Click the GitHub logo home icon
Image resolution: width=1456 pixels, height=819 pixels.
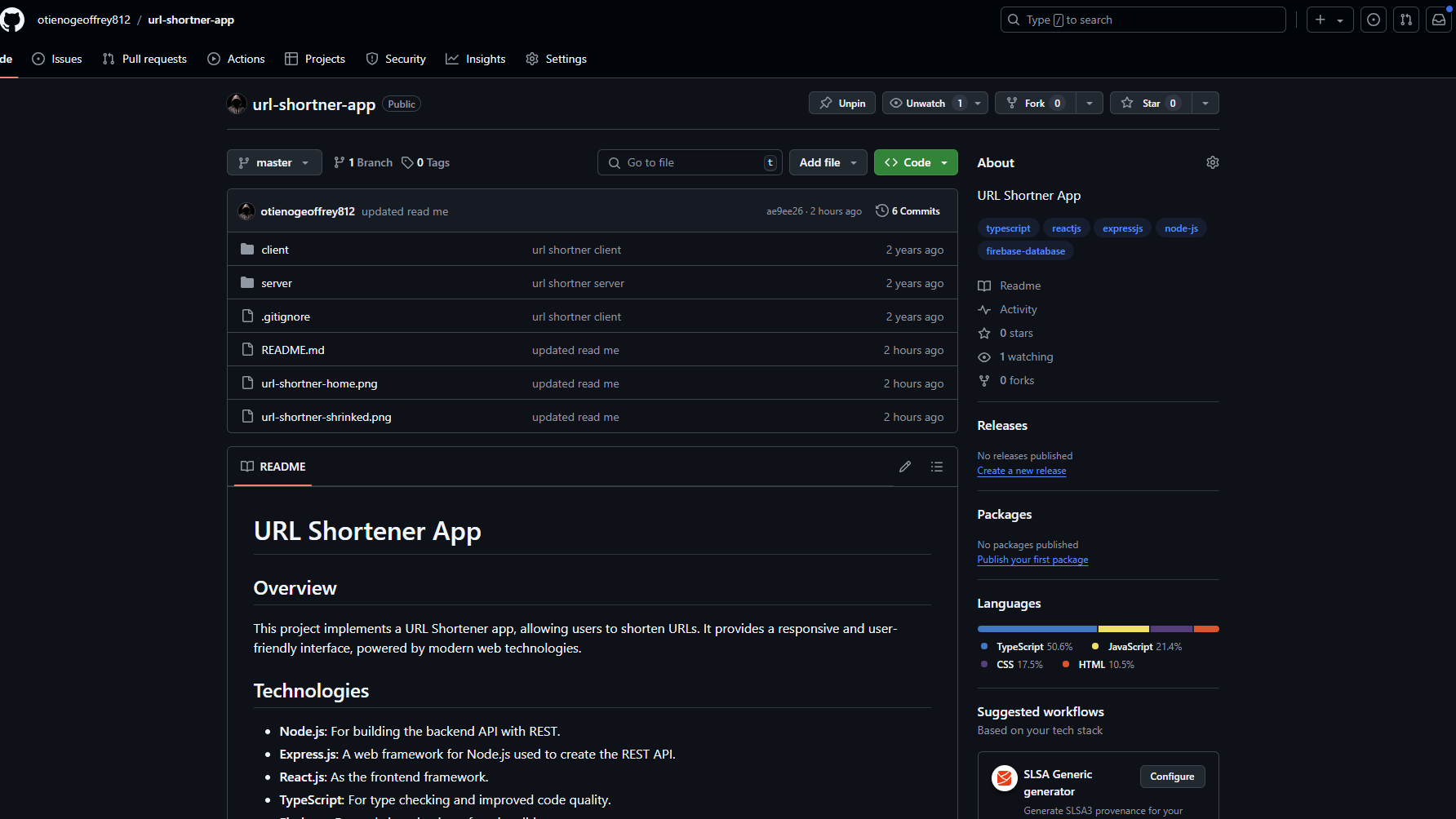(x=12, y=20)
